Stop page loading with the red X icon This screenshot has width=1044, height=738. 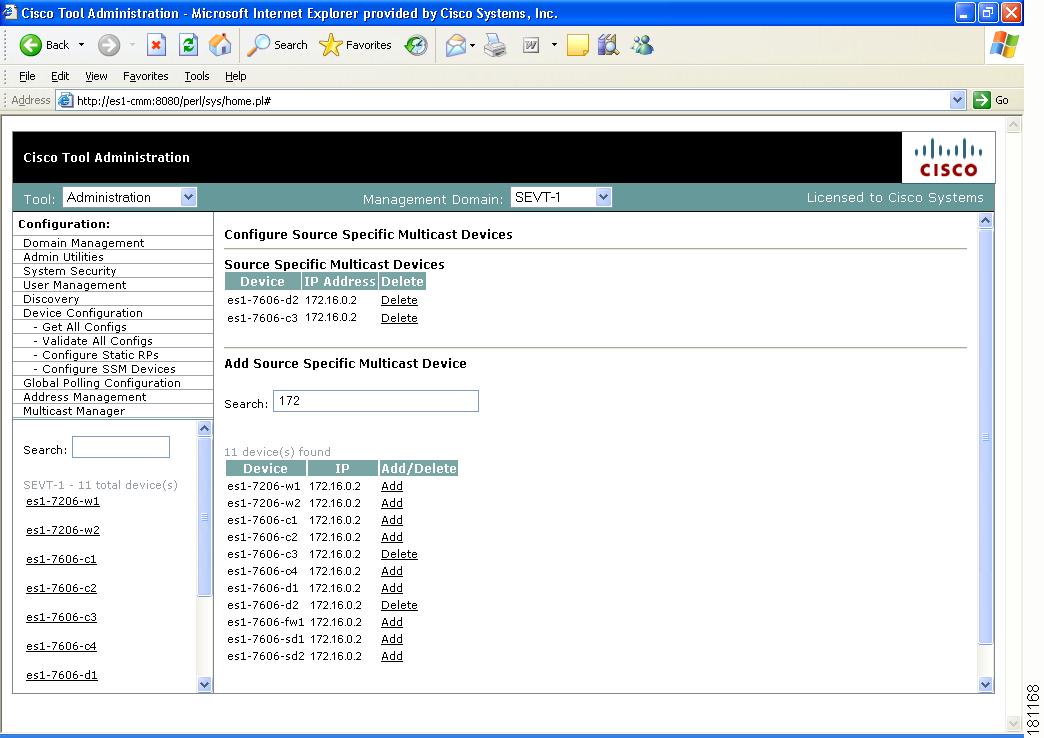(x=156, y=45)
